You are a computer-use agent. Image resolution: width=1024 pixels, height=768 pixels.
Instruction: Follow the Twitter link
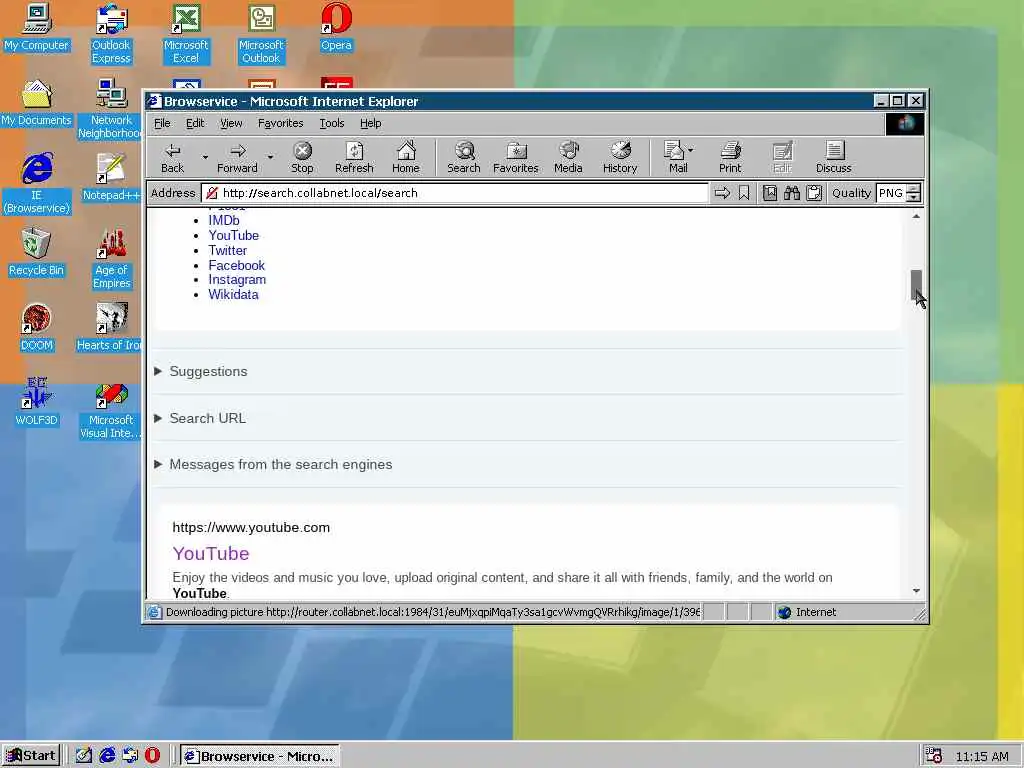pos(227,251)
